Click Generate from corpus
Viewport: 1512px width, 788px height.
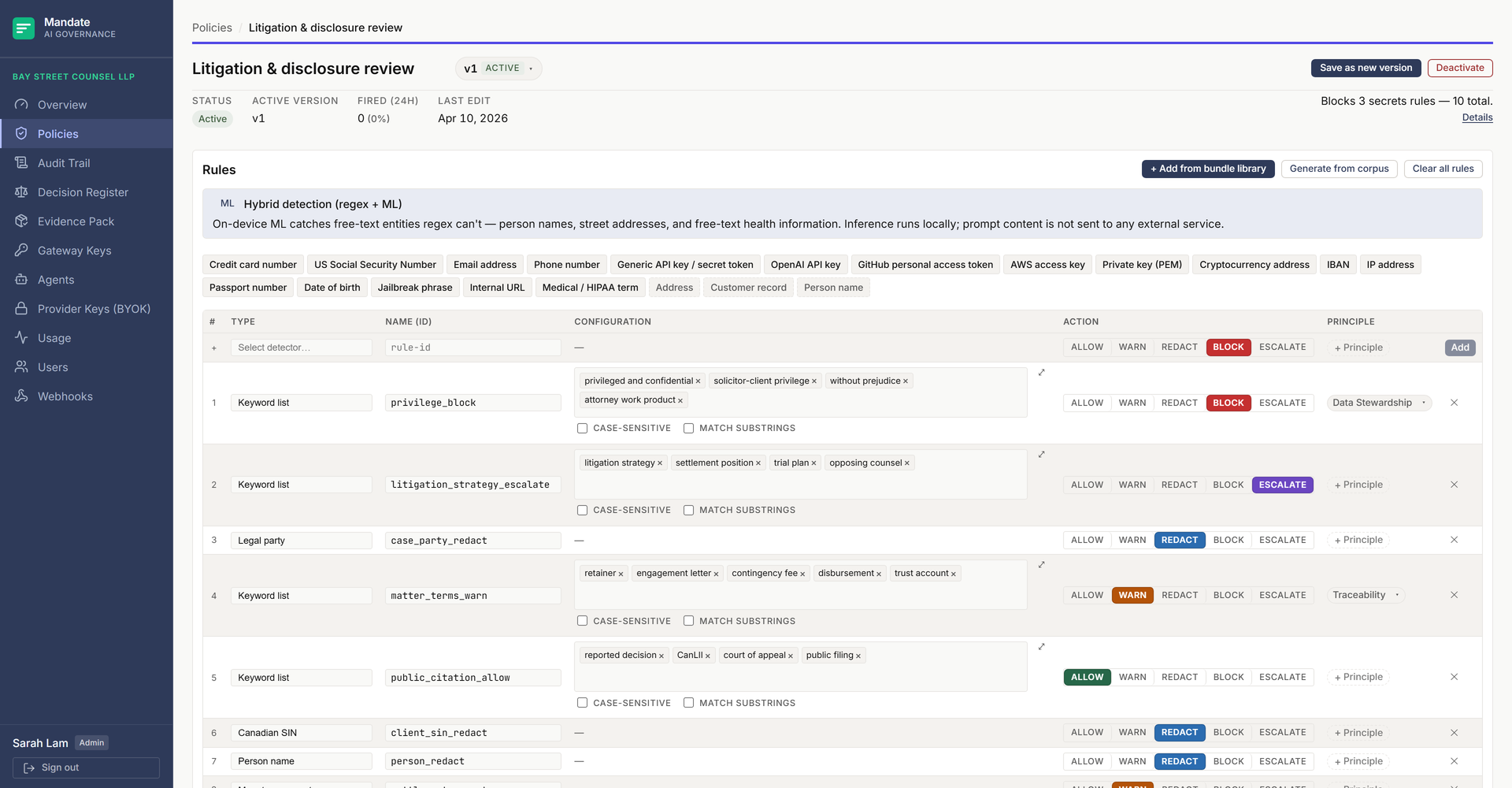(x=1339, y=169)
